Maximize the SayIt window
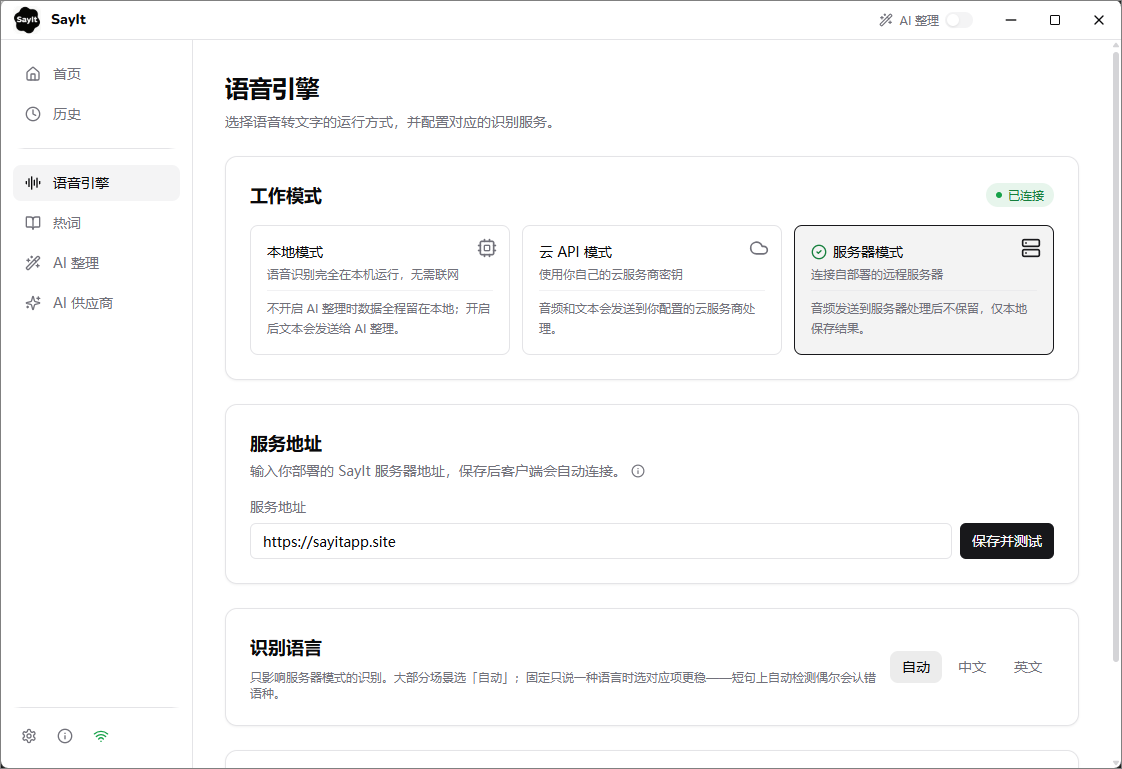Image resolution: width=1122 pixels, height=769 pixels. (1055, 20)
